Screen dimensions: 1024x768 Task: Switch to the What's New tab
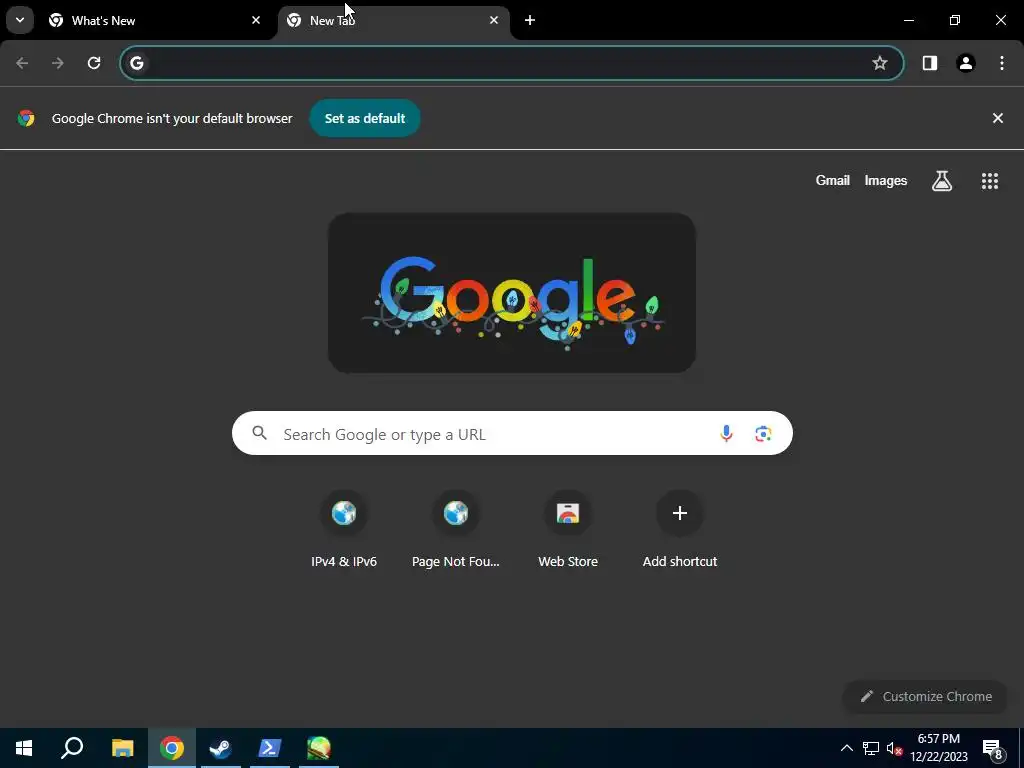tap(155, 20)
